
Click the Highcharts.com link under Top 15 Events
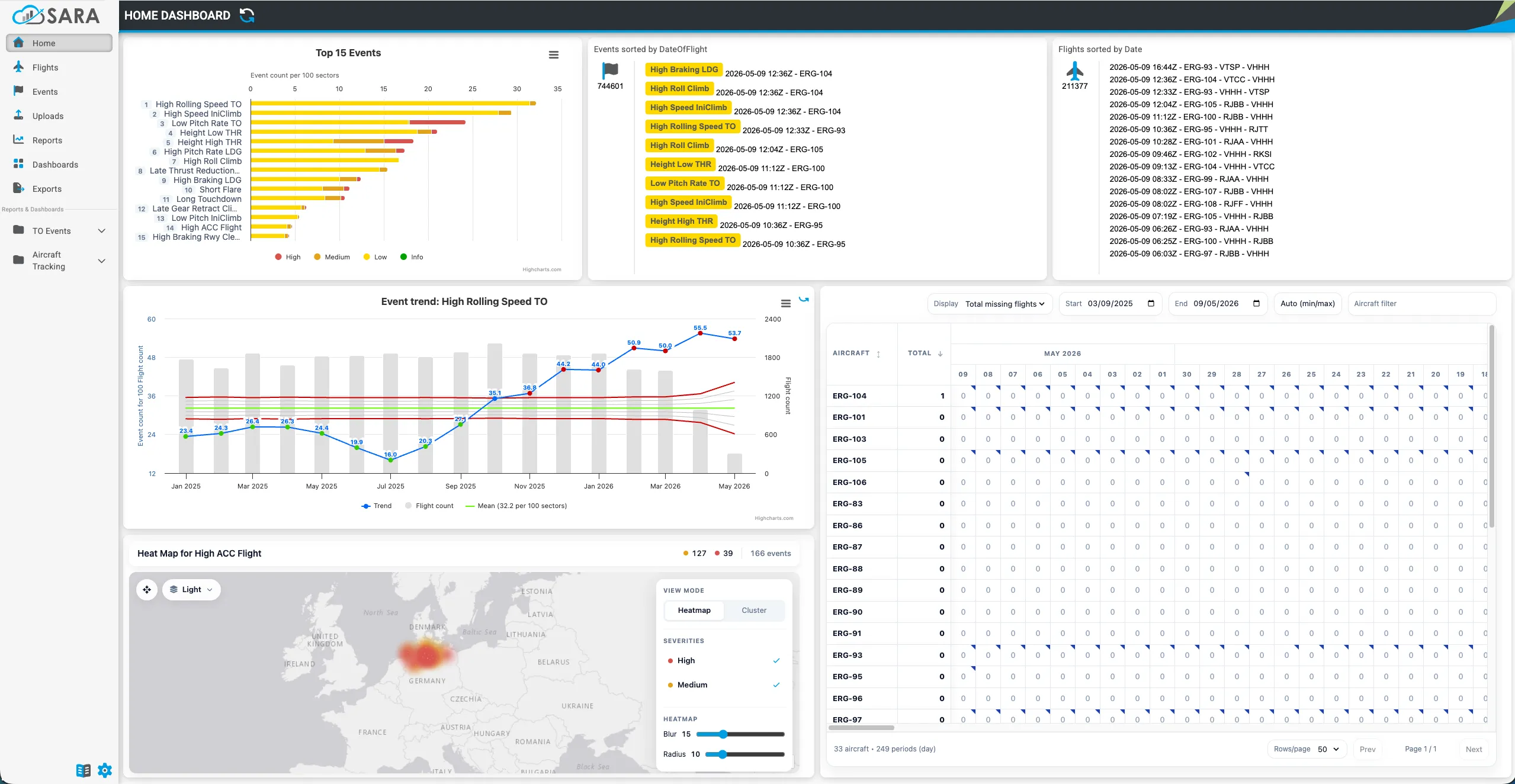542,269
